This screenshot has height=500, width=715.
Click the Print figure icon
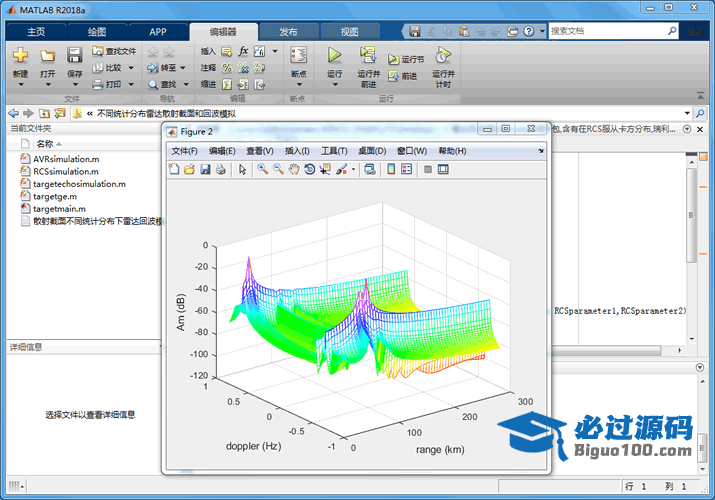pos(220,170)
